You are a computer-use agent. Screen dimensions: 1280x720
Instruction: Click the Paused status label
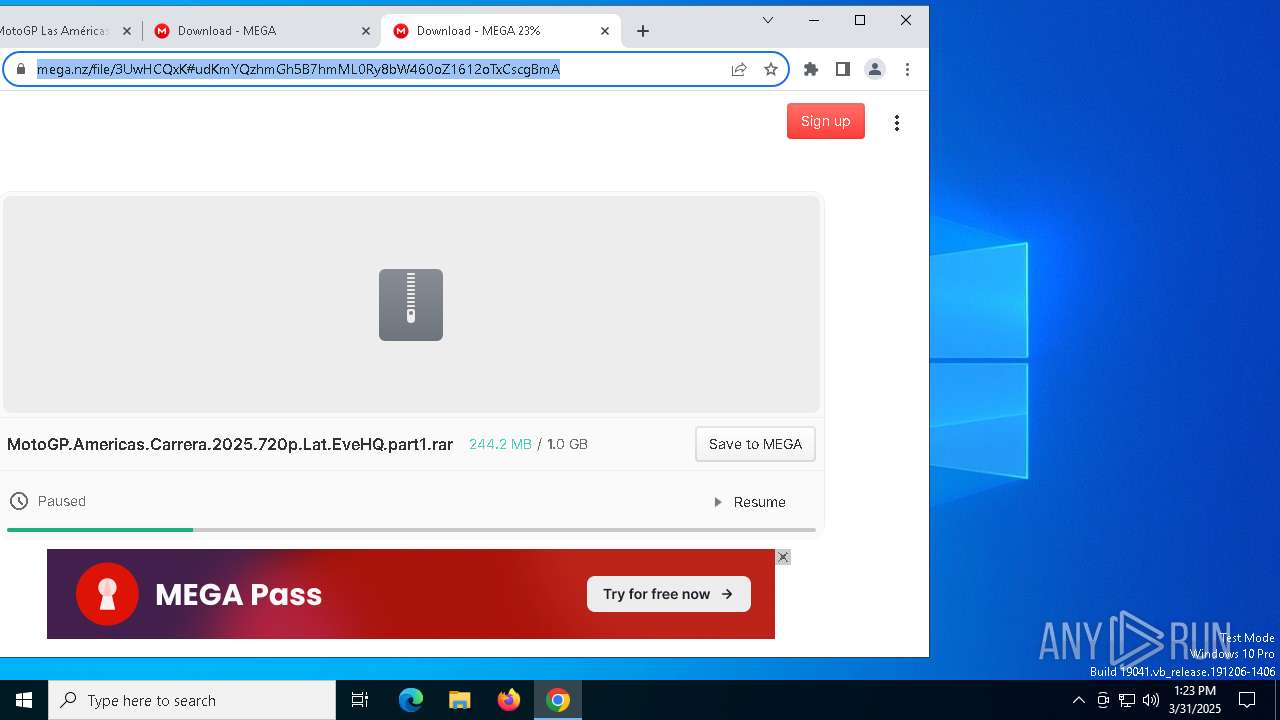coord(62,501)
